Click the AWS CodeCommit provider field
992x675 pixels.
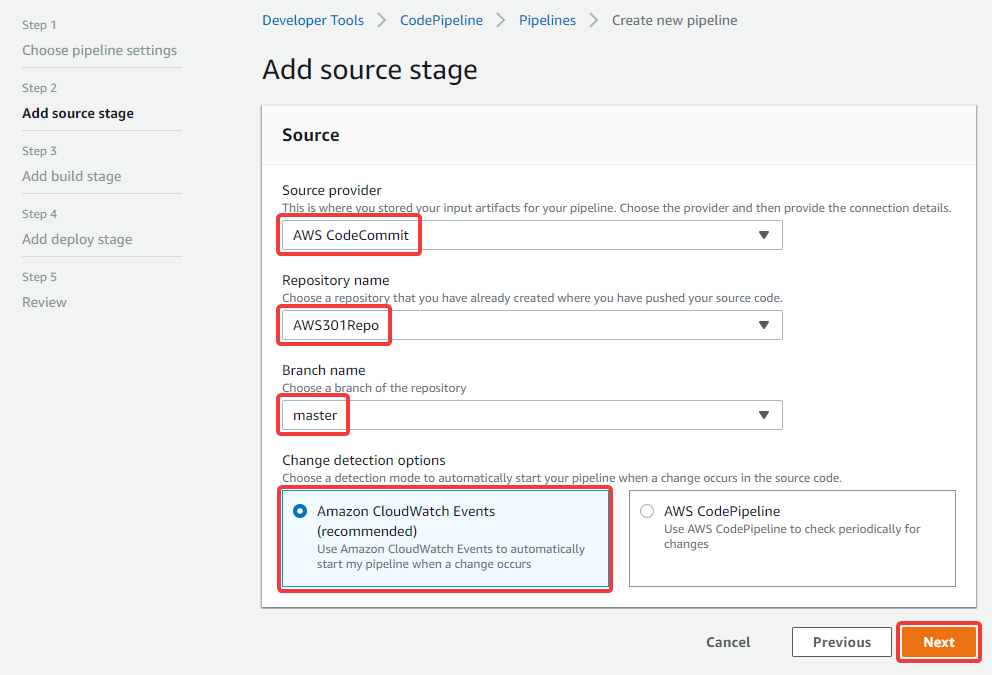click(532, 235)
